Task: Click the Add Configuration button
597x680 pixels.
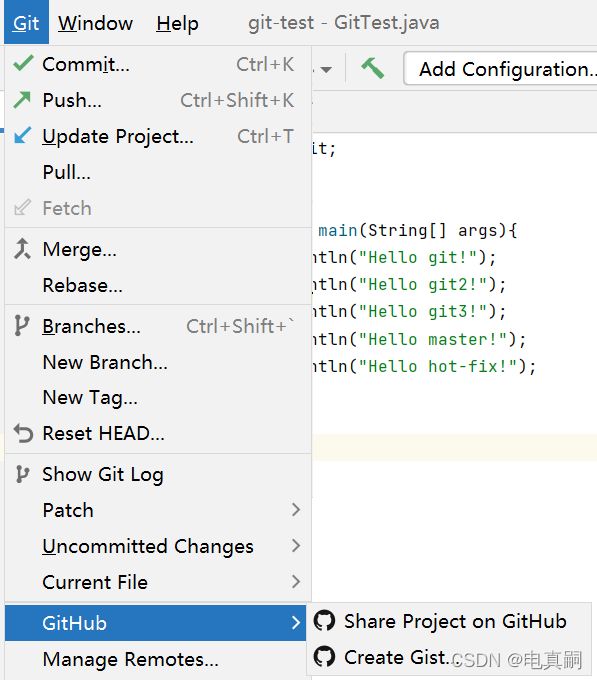Action: [500, 69]
